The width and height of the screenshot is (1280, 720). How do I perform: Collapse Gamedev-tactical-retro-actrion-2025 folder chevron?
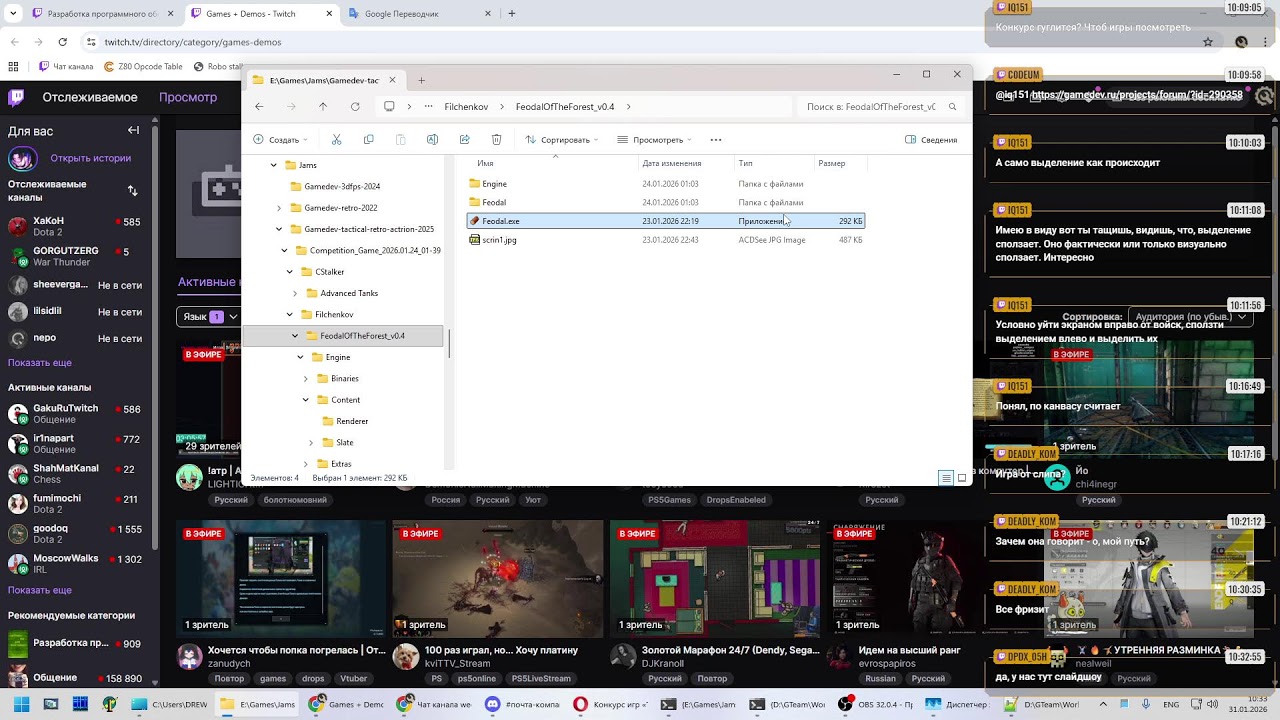pyautogui.click(x=279, y=229)
